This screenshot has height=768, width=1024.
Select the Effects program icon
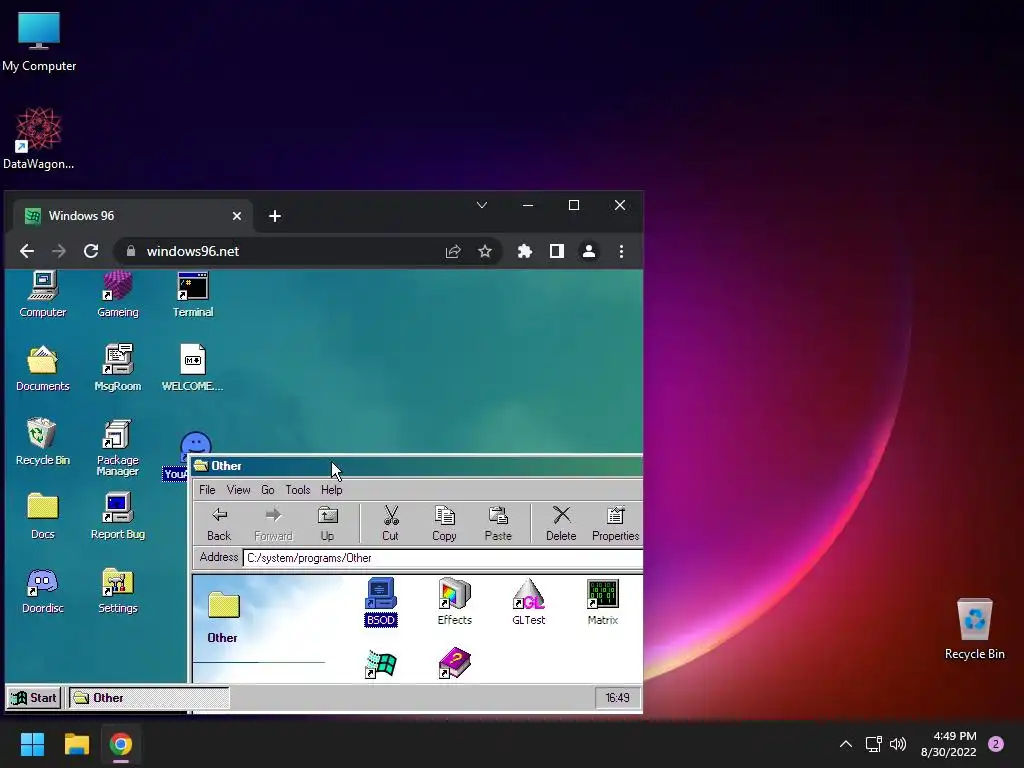tap(455, 602)
